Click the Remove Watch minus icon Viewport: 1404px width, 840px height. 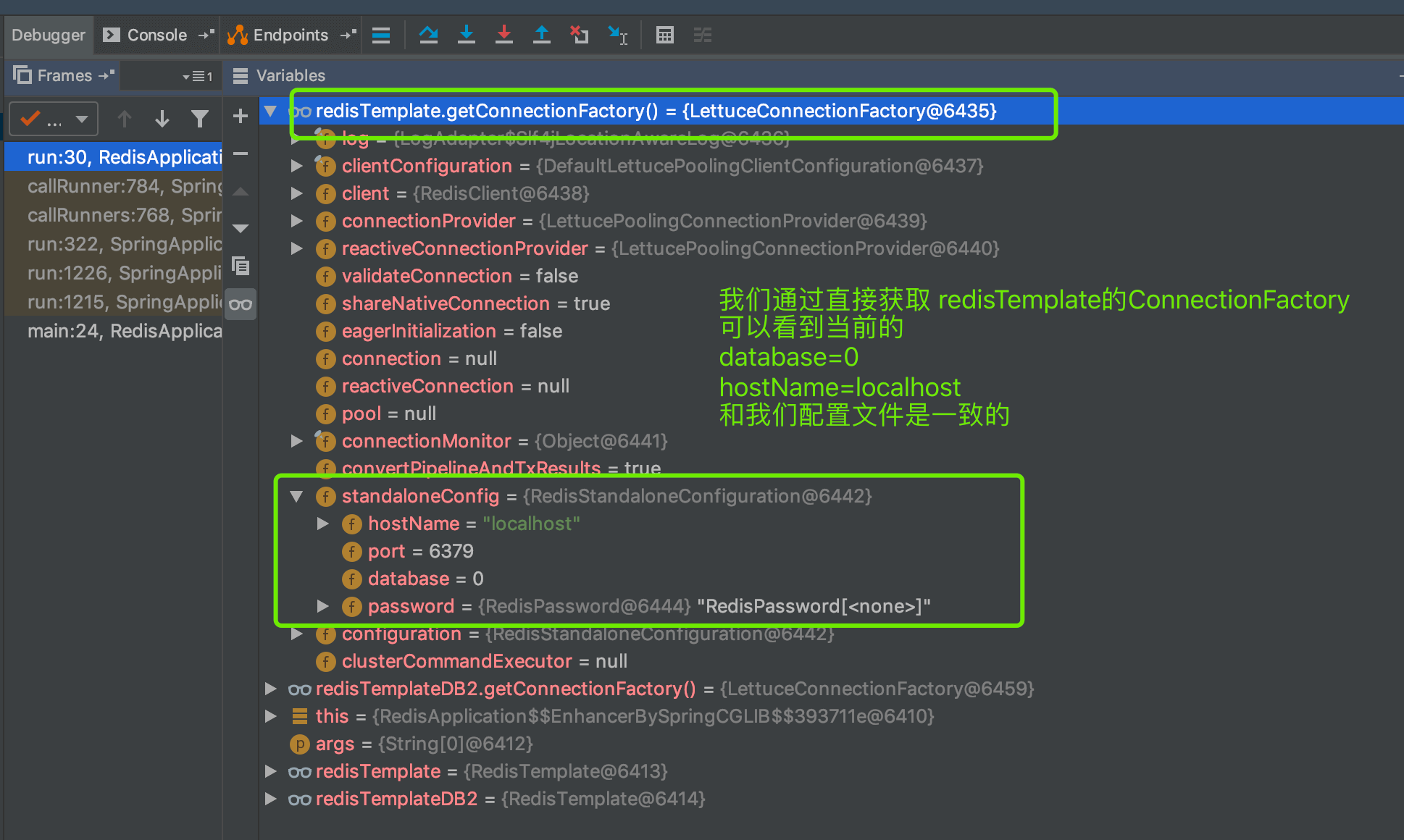(x=241, y=154)
